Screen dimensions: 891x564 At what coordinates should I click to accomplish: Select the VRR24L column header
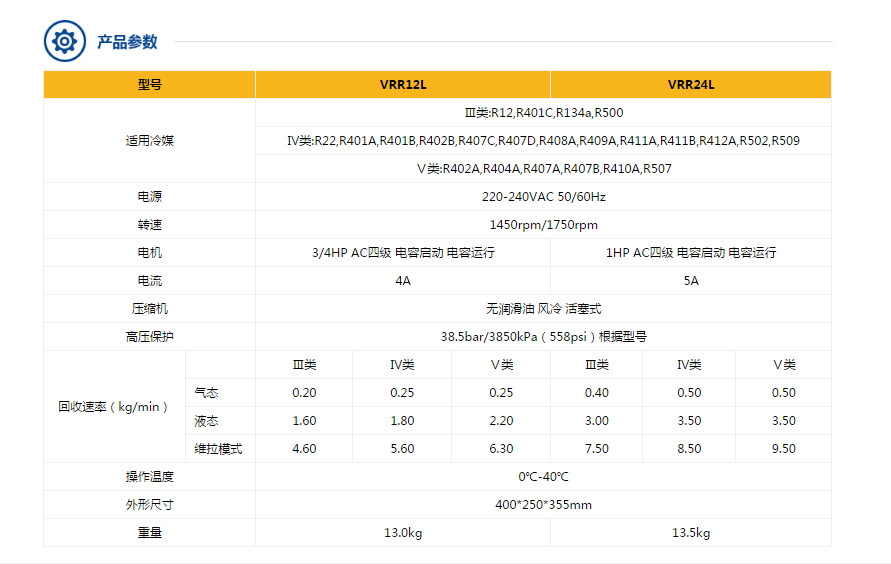(691, 85)
